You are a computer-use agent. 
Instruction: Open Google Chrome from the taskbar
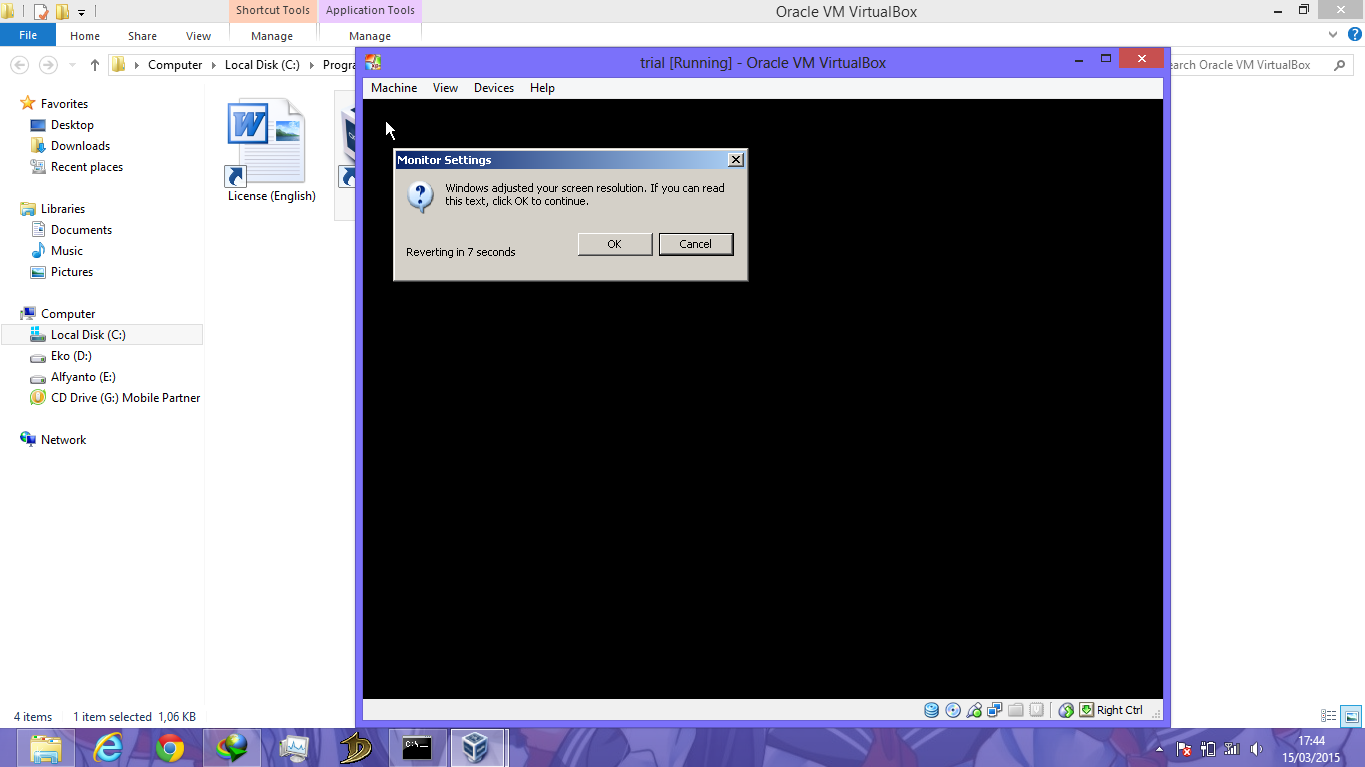pos(170,747)
